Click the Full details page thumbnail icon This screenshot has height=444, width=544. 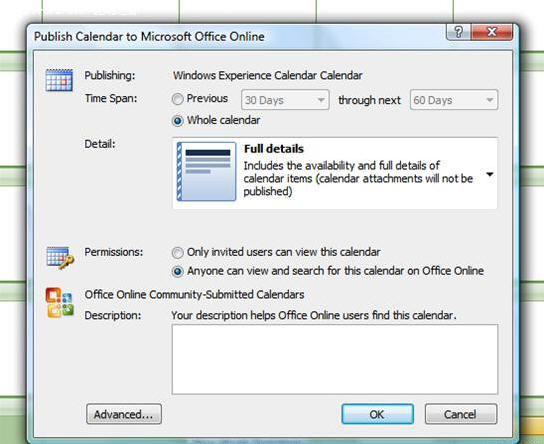[206, 171]
